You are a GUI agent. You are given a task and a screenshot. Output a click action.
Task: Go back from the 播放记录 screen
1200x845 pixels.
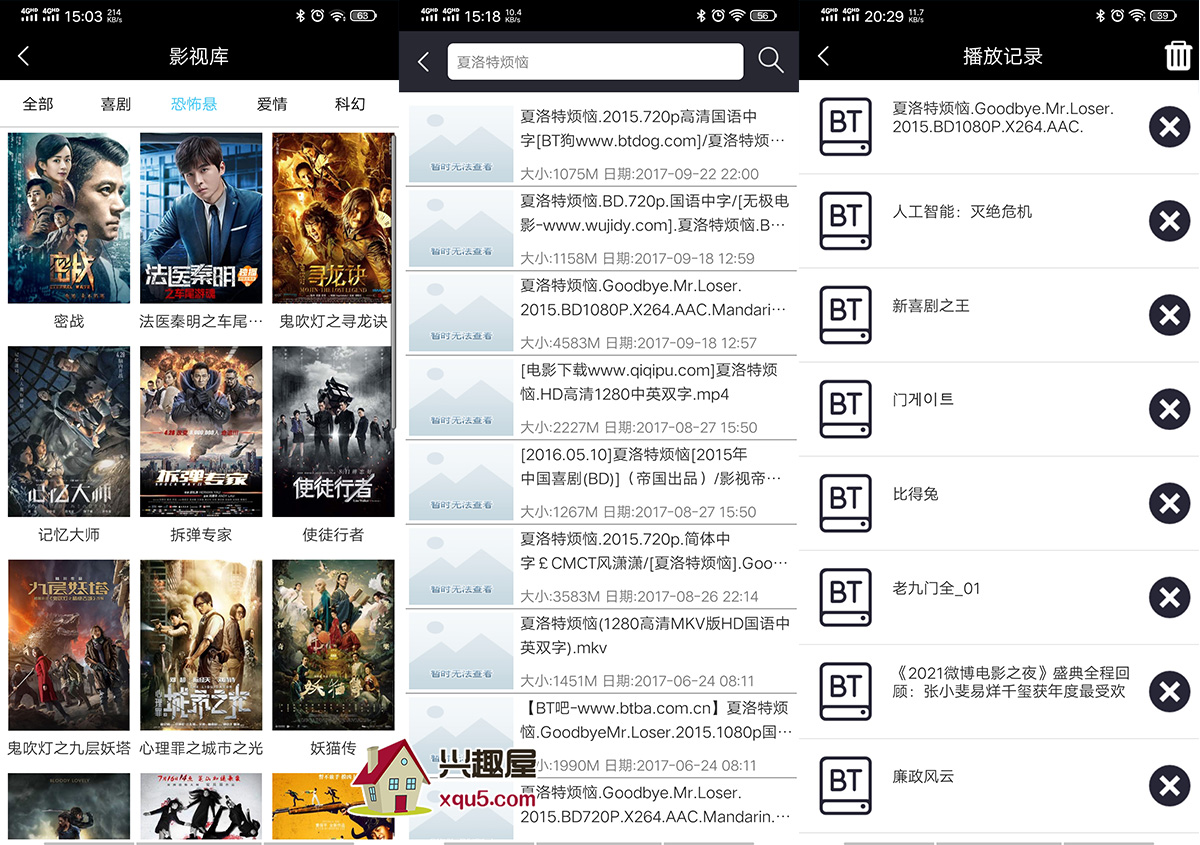point(824,56)
